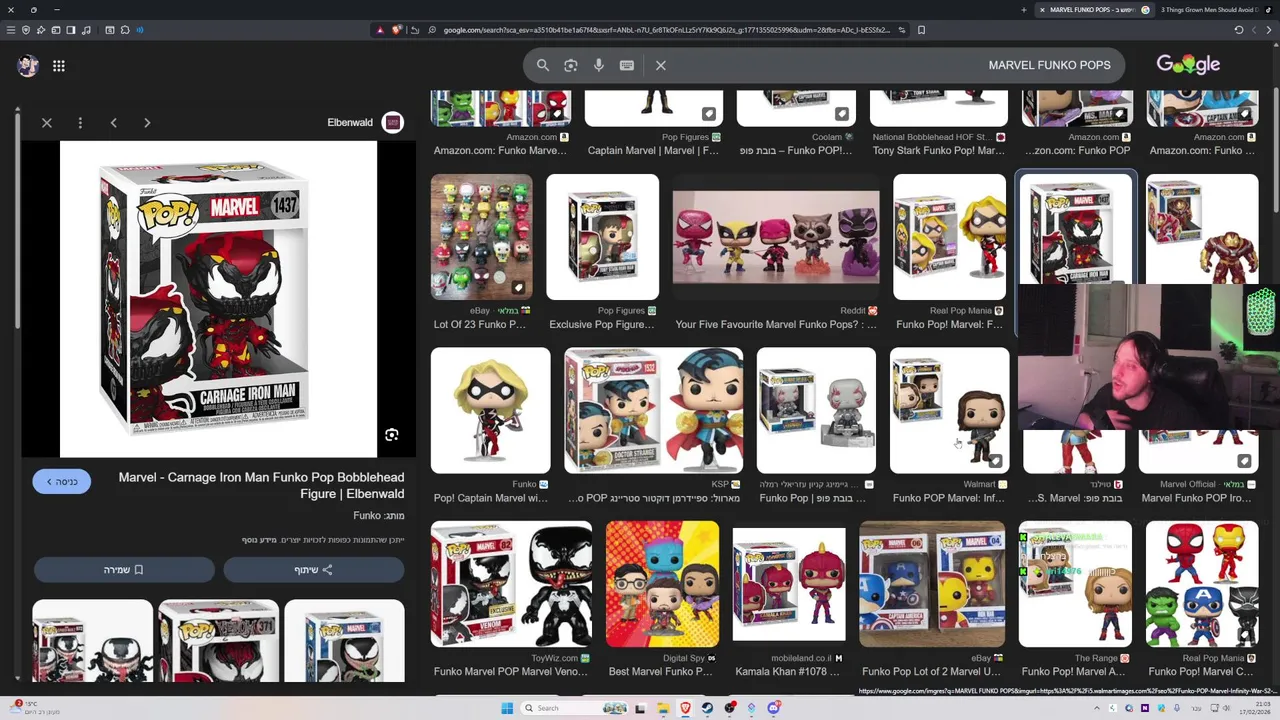The width and height of the screenshot is (1280, 720).
Task: Click the Brave shield VPN toolbar icon
Action: pos(26,30)
